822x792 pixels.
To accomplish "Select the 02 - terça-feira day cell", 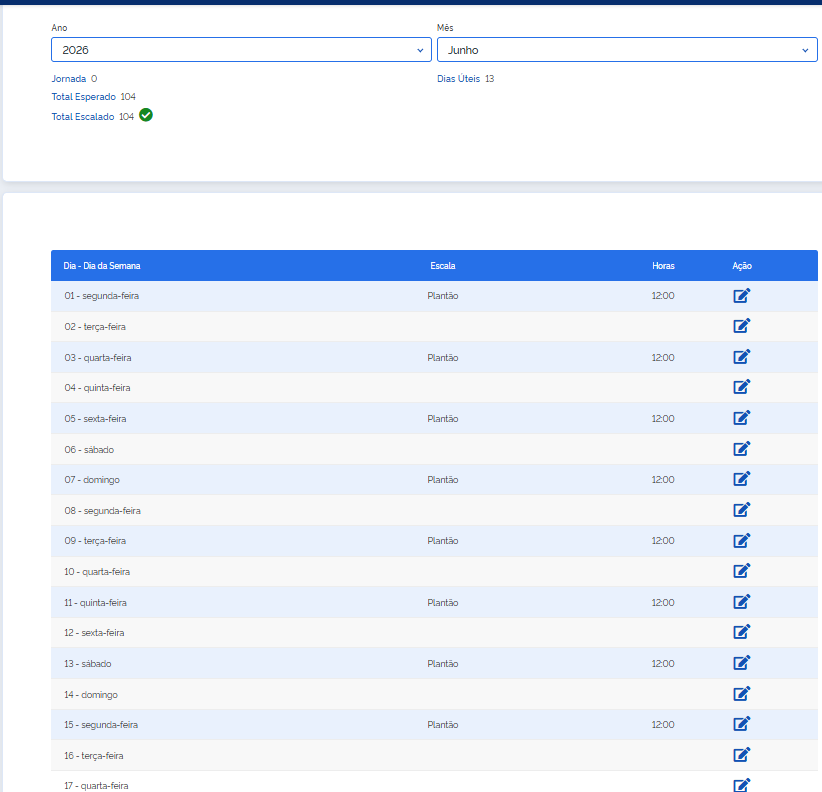I will [x=95, y=327].
